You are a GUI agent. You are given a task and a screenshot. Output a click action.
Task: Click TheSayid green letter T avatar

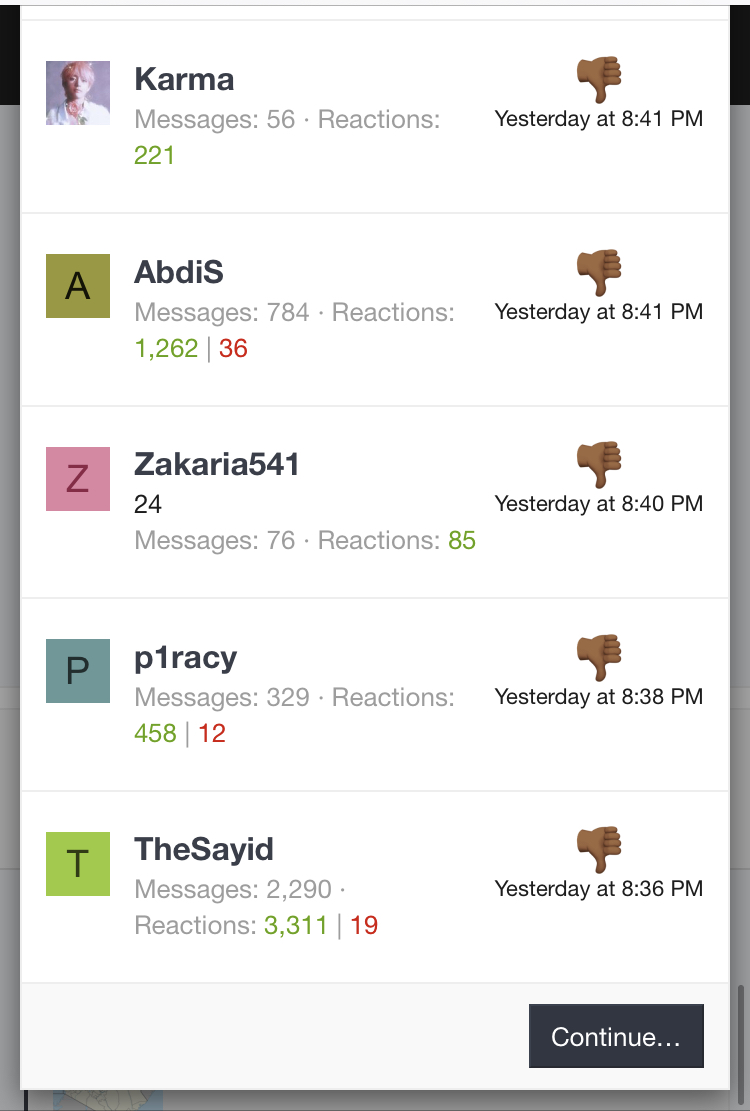[x=78, y=863]
